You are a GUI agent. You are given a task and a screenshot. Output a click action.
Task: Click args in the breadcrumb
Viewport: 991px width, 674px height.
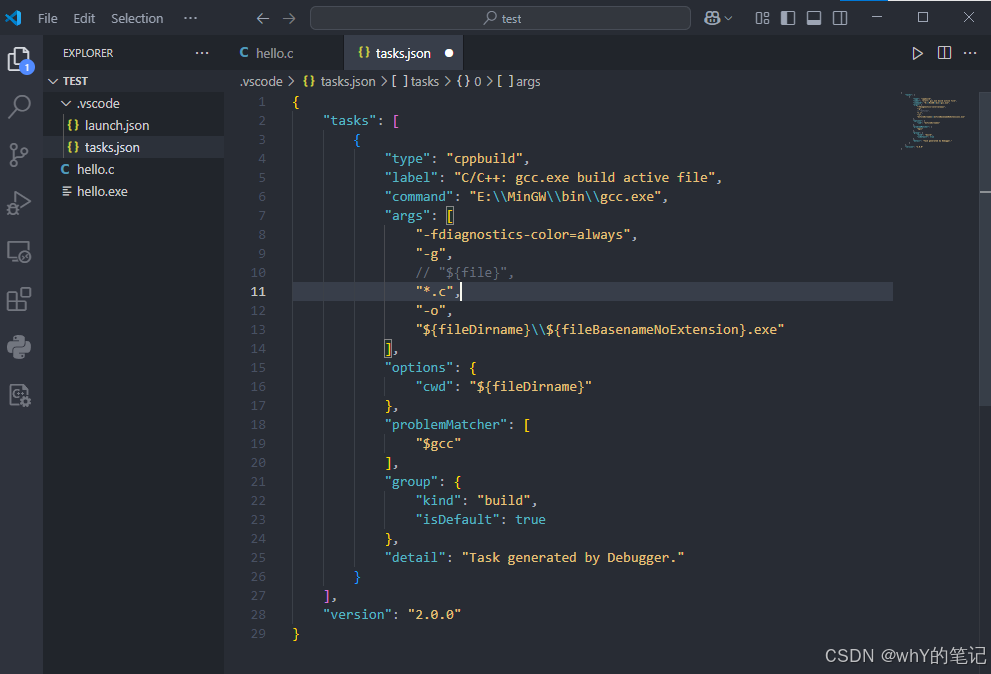[518, 82]
